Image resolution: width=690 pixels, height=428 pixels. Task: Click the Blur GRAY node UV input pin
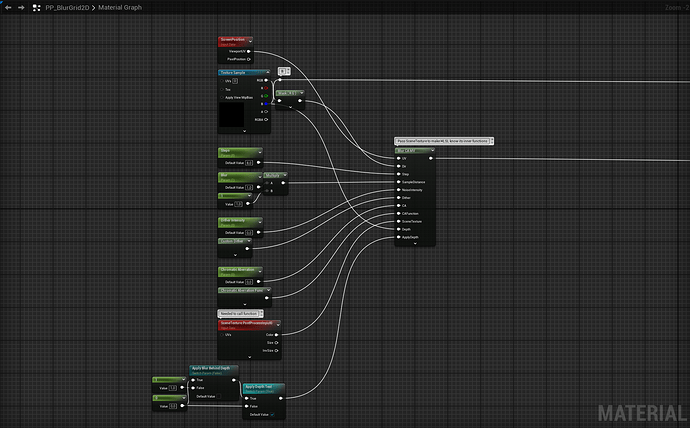[399, 157]
